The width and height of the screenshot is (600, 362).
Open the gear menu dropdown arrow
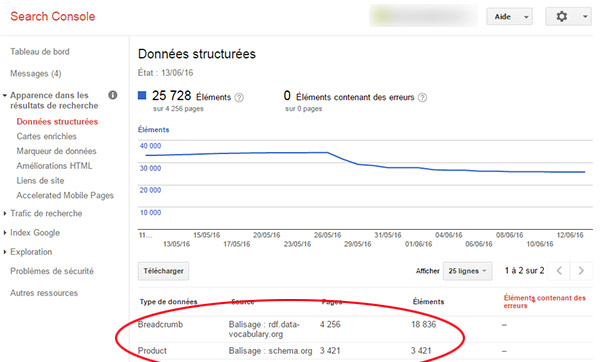[x=585, y=17]
